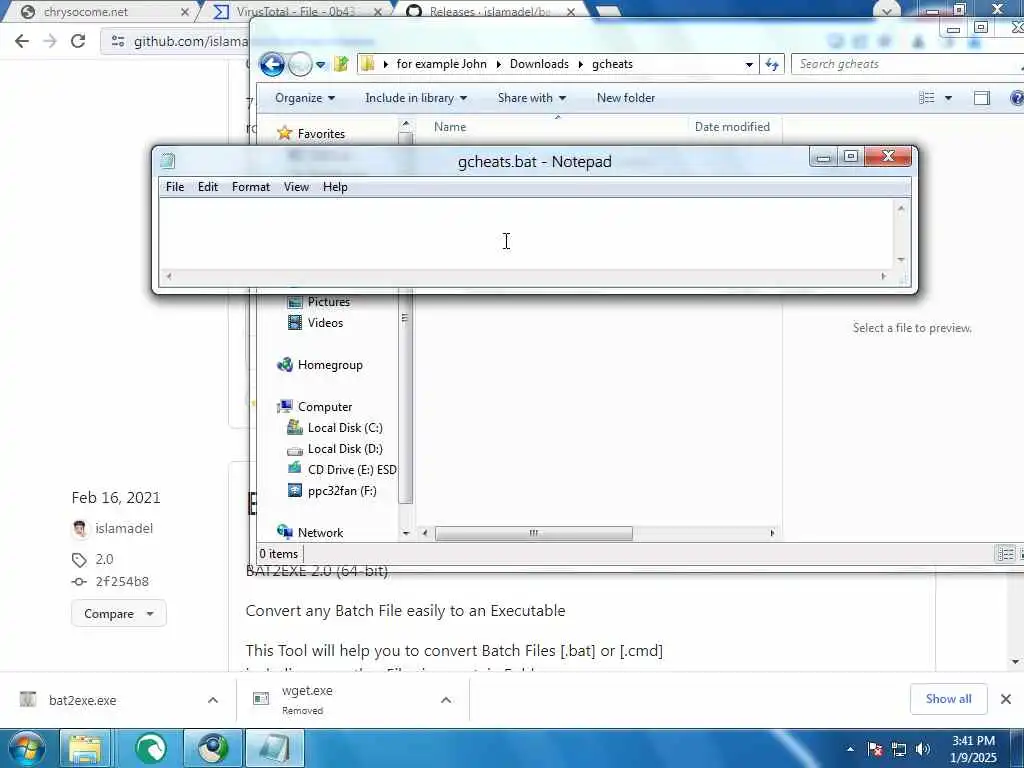Click Chrome forward arrow
1024x768 pixels.
click(x=50, y=41)
